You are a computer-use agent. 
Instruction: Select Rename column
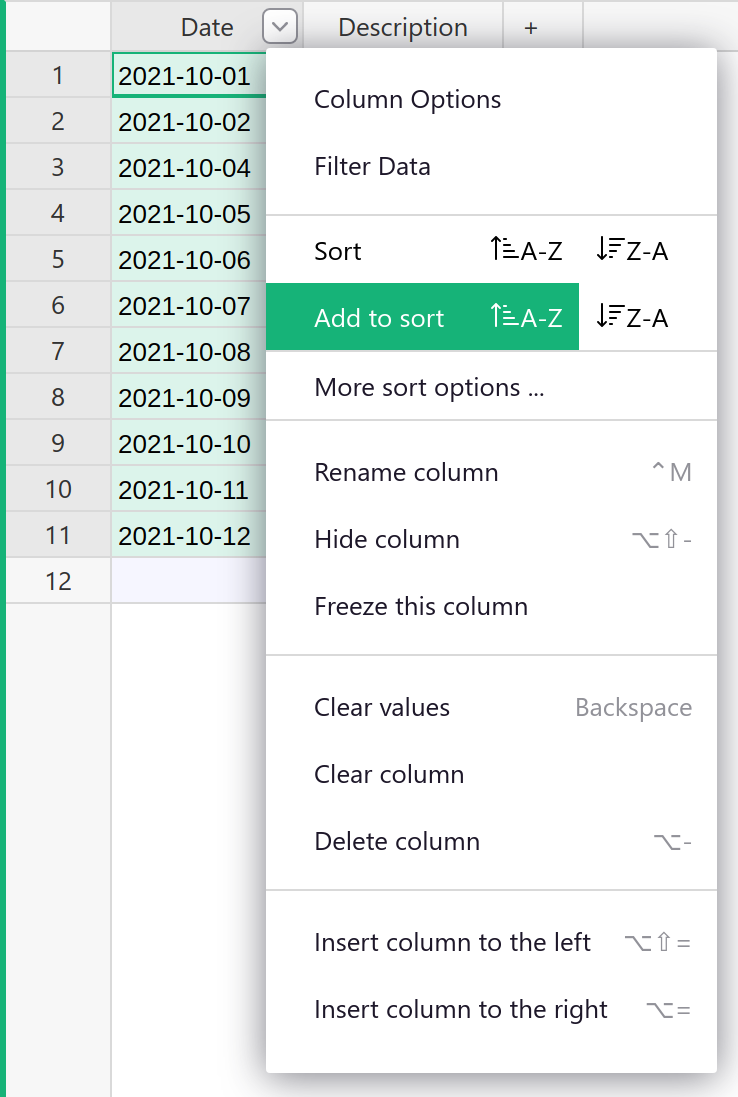click(x=406, y=472)
